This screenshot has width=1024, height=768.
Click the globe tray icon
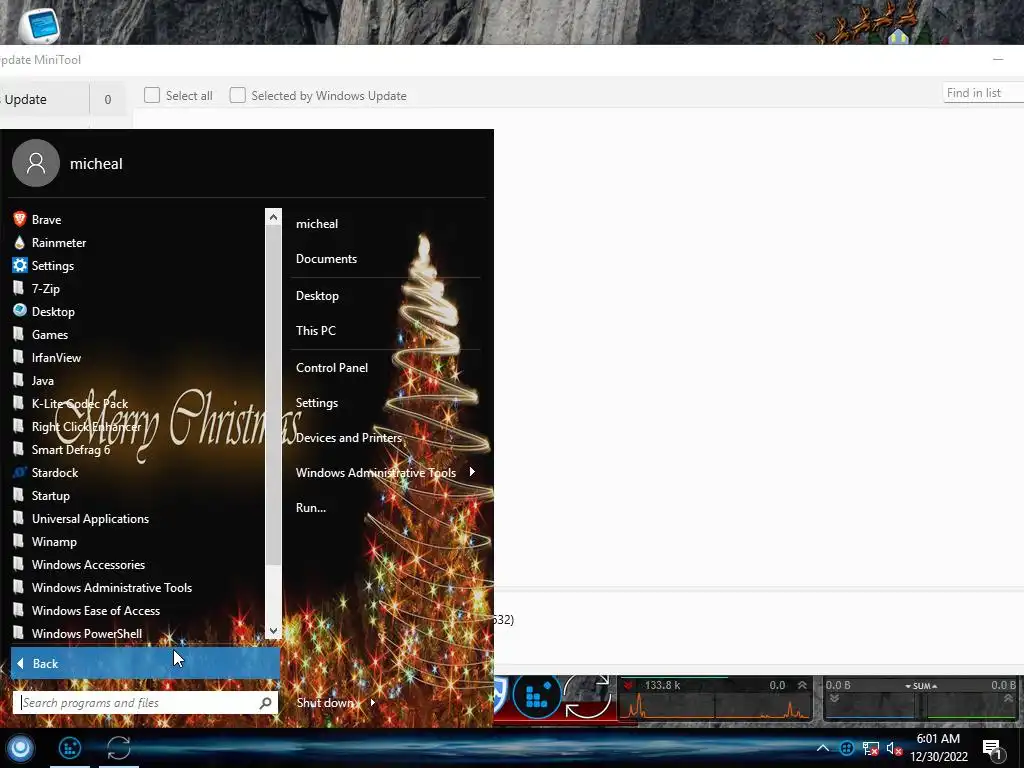[846, 748]
